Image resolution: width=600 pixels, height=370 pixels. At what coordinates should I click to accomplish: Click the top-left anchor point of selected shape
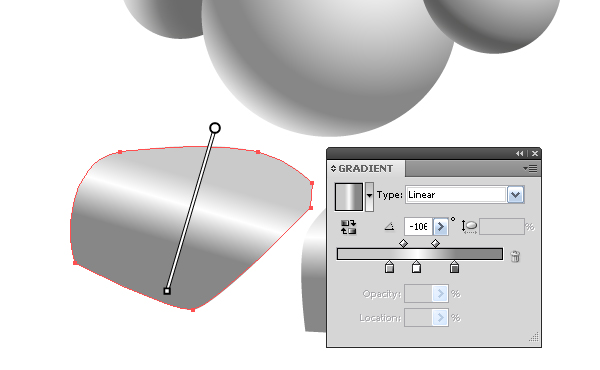pos(120,152)
